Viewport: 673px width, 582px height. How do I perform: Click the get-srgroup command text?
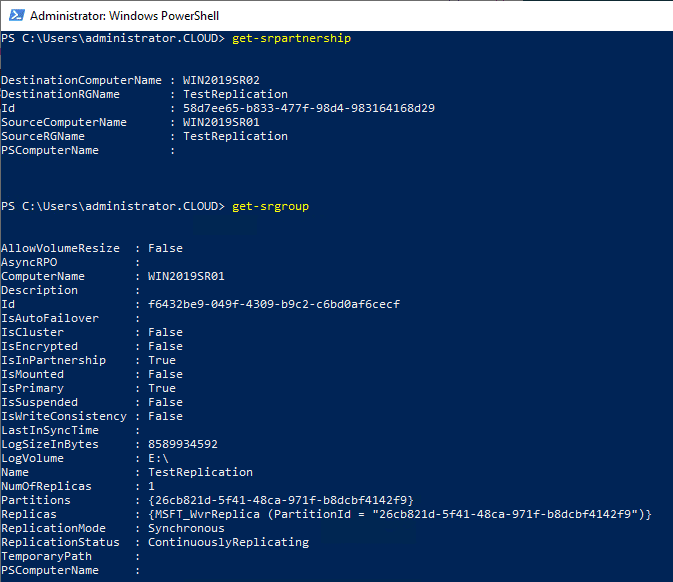(x=270, y=206)
